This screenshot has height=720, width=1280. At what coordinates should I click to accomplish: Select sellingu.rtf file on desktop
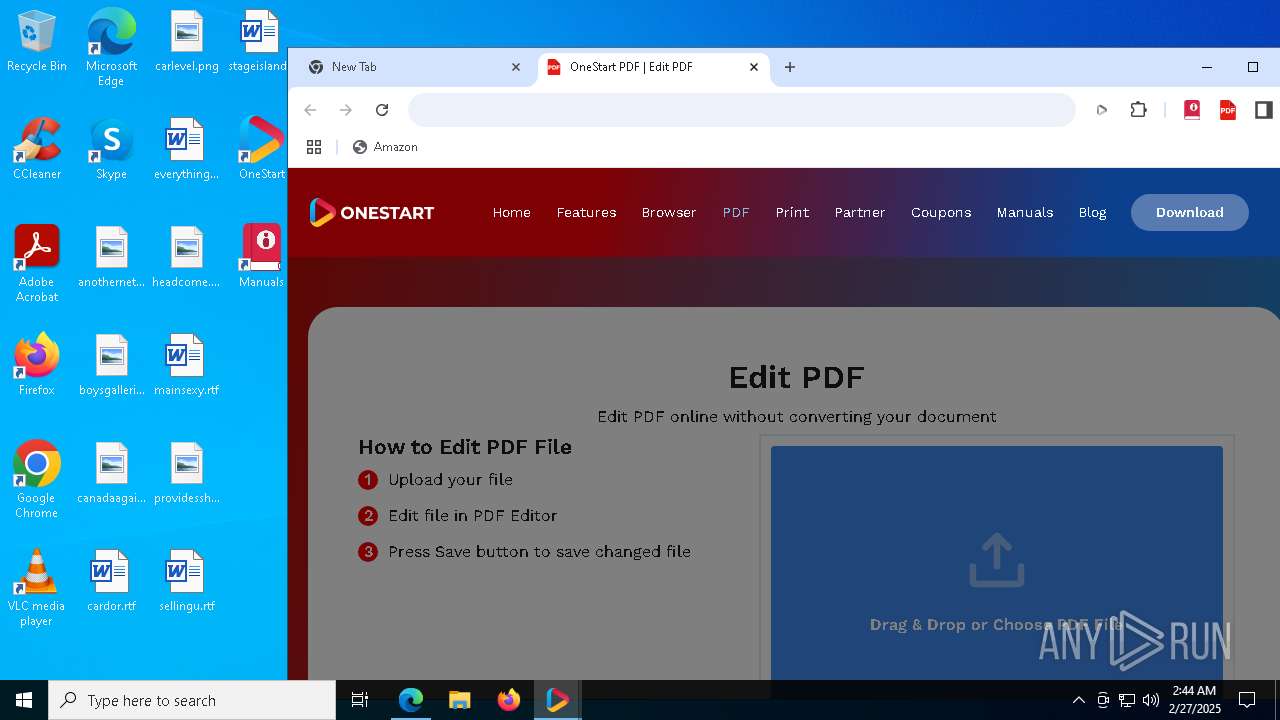(186, 582)
